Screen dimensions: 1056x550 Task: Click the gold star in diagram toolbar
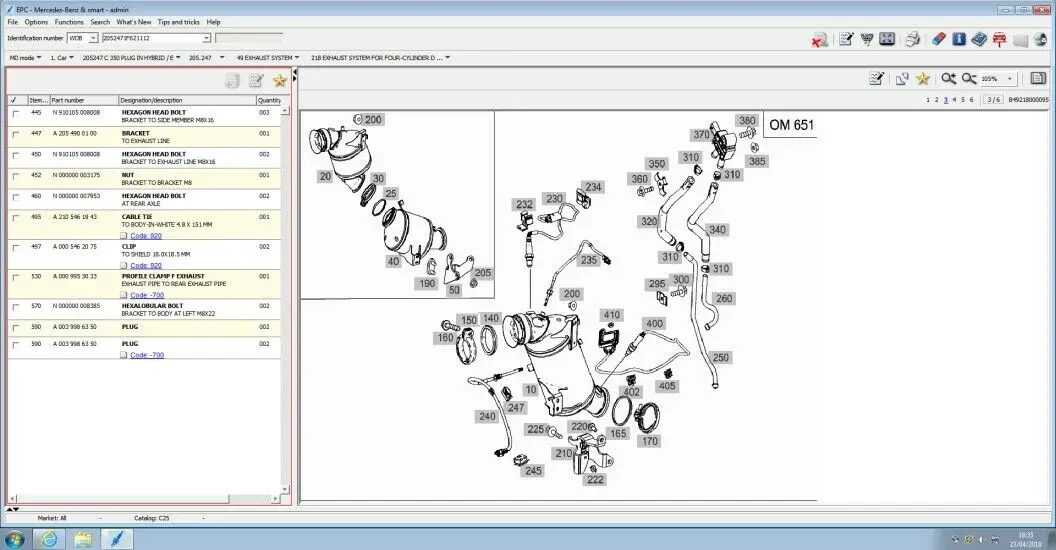[923, 79]
